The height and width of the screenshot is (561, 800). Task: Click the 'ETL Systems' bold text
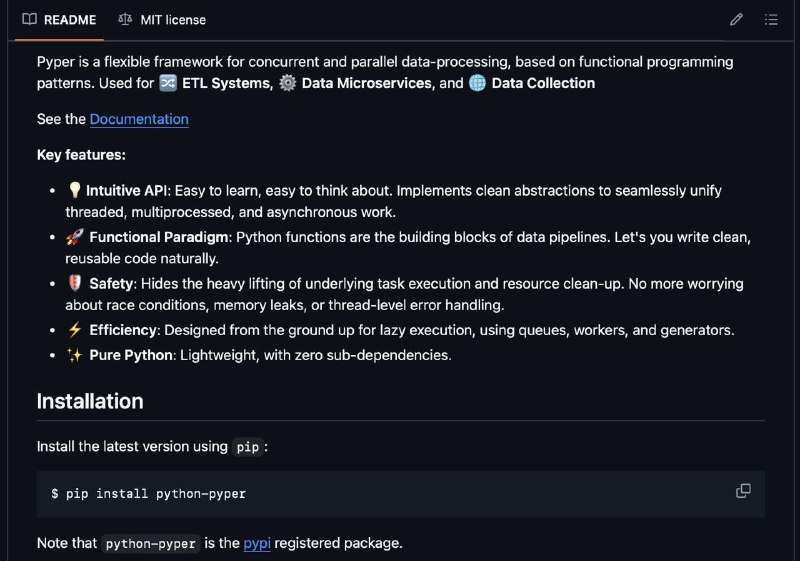point(226,83)
